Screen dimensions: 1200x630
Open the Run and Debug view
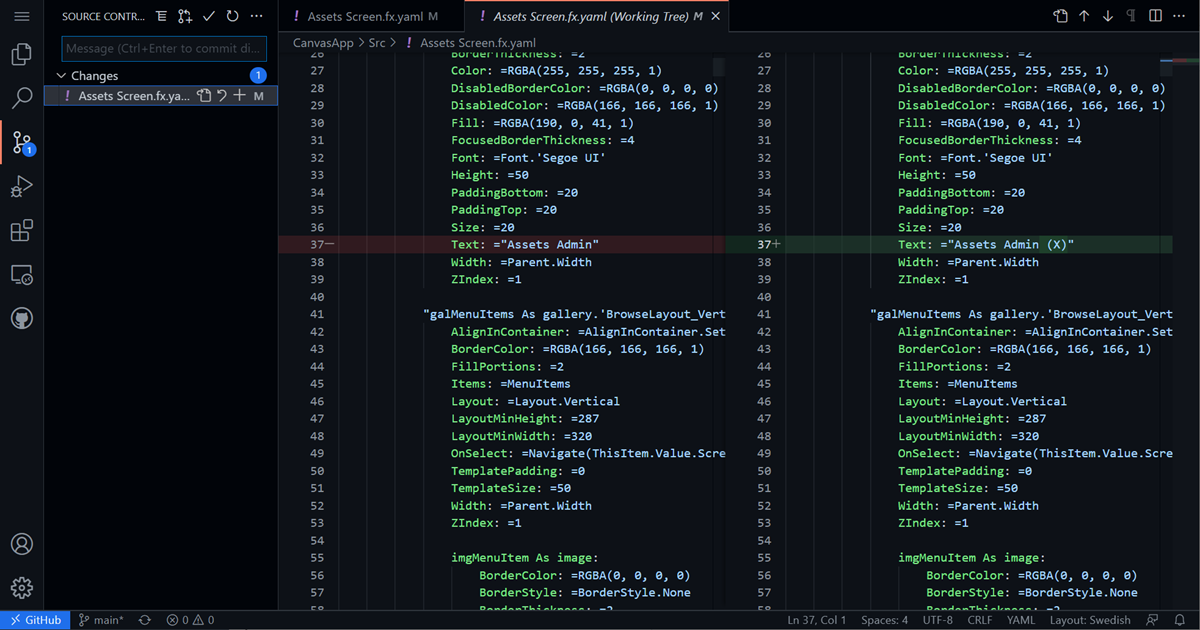click(x=22, y=186)
